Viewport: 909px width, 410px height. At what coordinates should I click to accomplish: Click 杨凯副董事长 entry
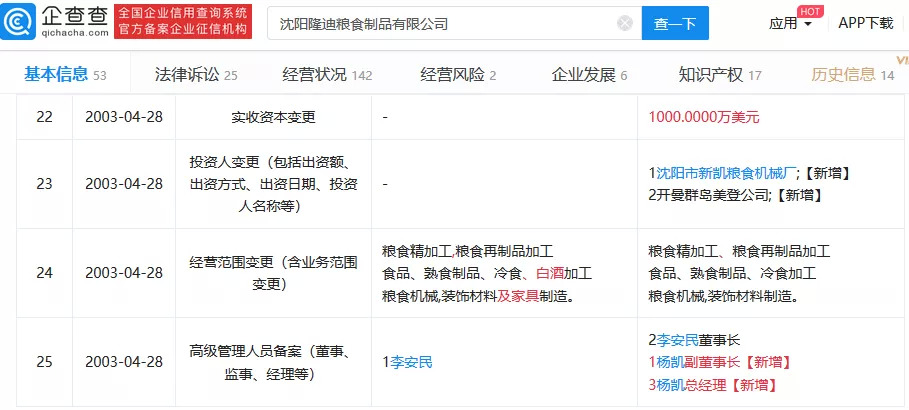coord(692,362)
